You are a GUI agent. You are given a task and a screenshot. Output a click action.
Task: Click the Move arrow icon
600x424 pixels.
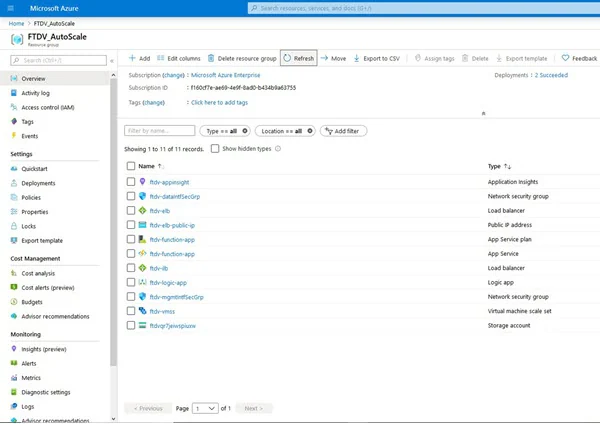tap(324, 58)
